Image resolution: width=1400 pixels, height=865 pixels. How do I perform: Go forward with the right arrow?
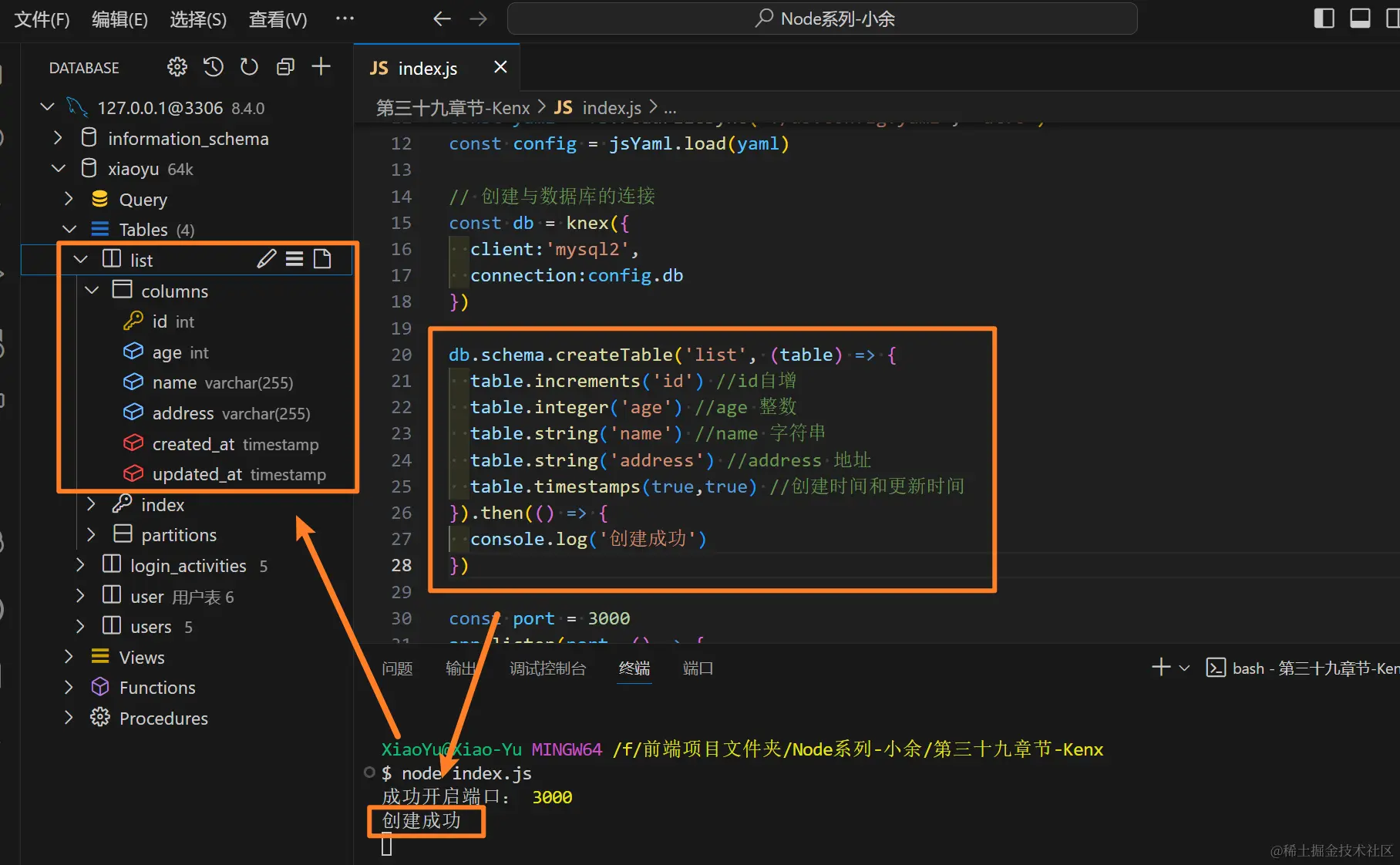[x=479, y=19]
